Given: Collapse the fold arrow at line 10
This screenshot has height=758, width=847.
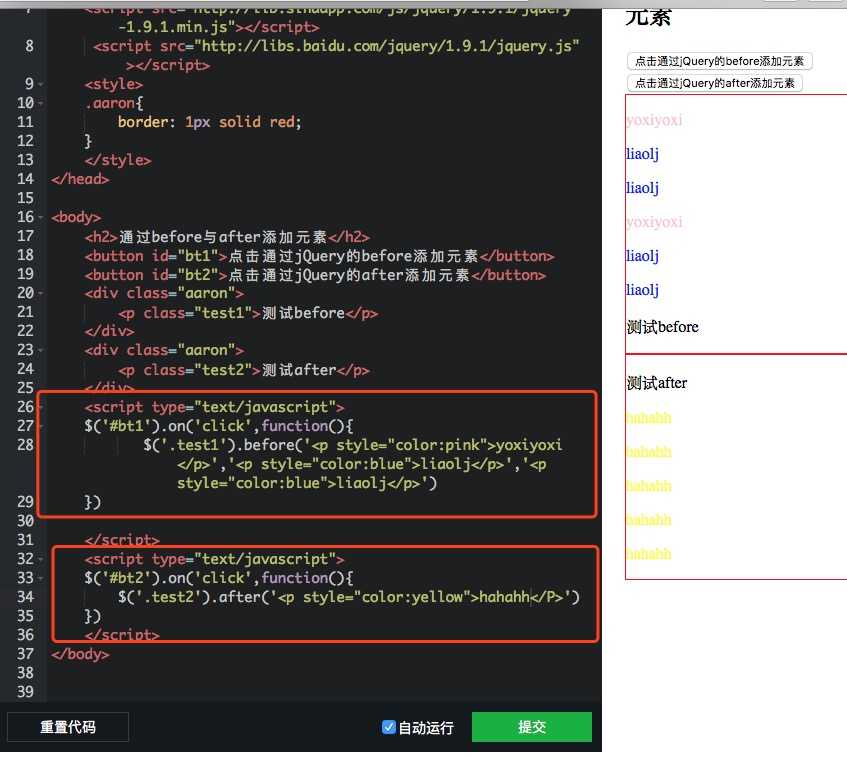Looking at the screenshot, I should pos(41,103).
